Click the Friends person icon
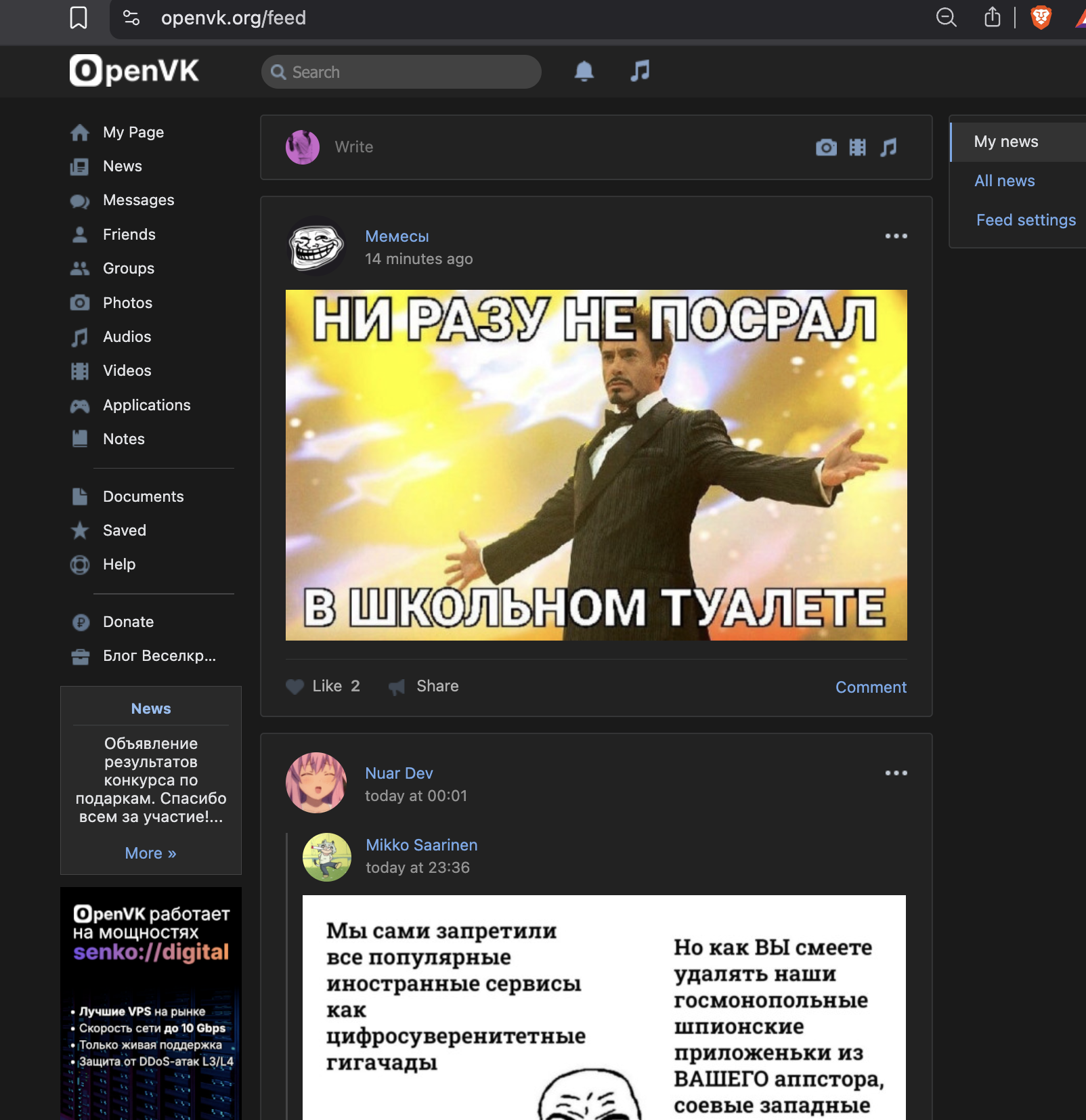The height and width of the screenshot is (1120, 1086). 80,235
